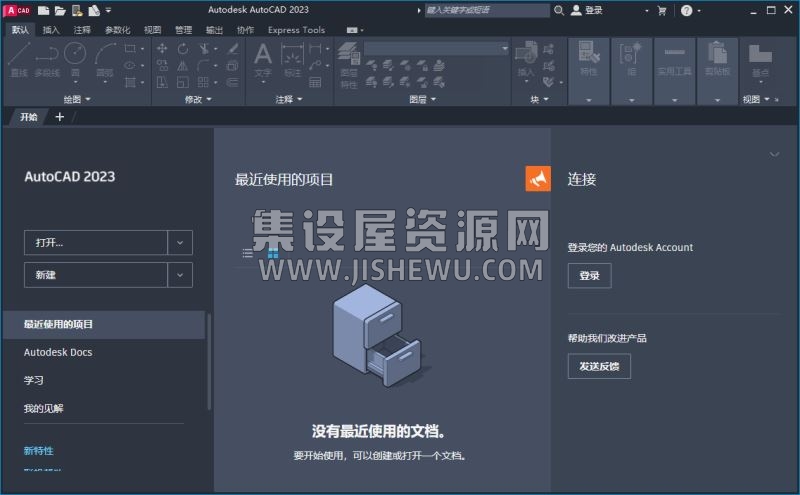Screen dimensions: 800x495
Task: Select the Rotate tool in the modify panel
Action: pos(183,48)
